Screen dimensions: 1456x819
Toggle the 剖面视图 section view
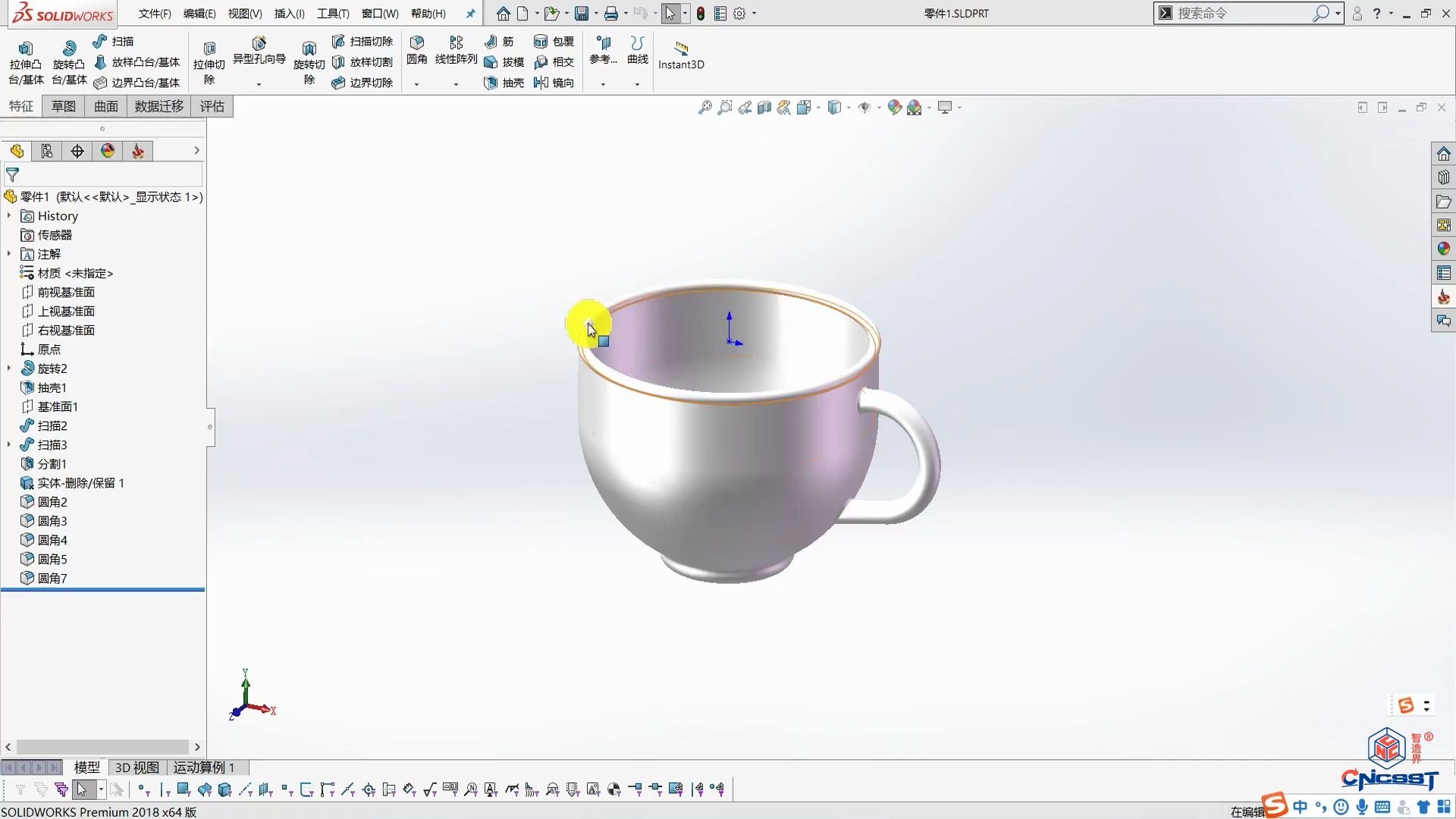tap(764, 107)
